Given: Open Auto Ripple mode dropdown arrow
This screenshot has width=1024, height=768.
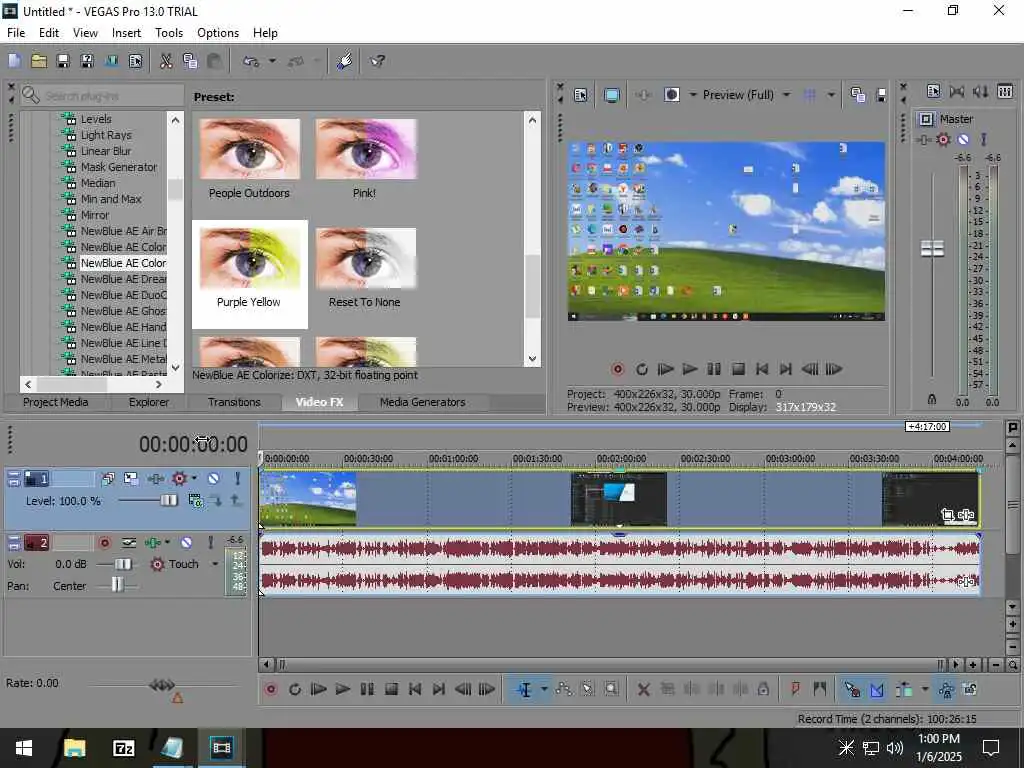Looking at the screenshot, I should click(x=925, y=689).
